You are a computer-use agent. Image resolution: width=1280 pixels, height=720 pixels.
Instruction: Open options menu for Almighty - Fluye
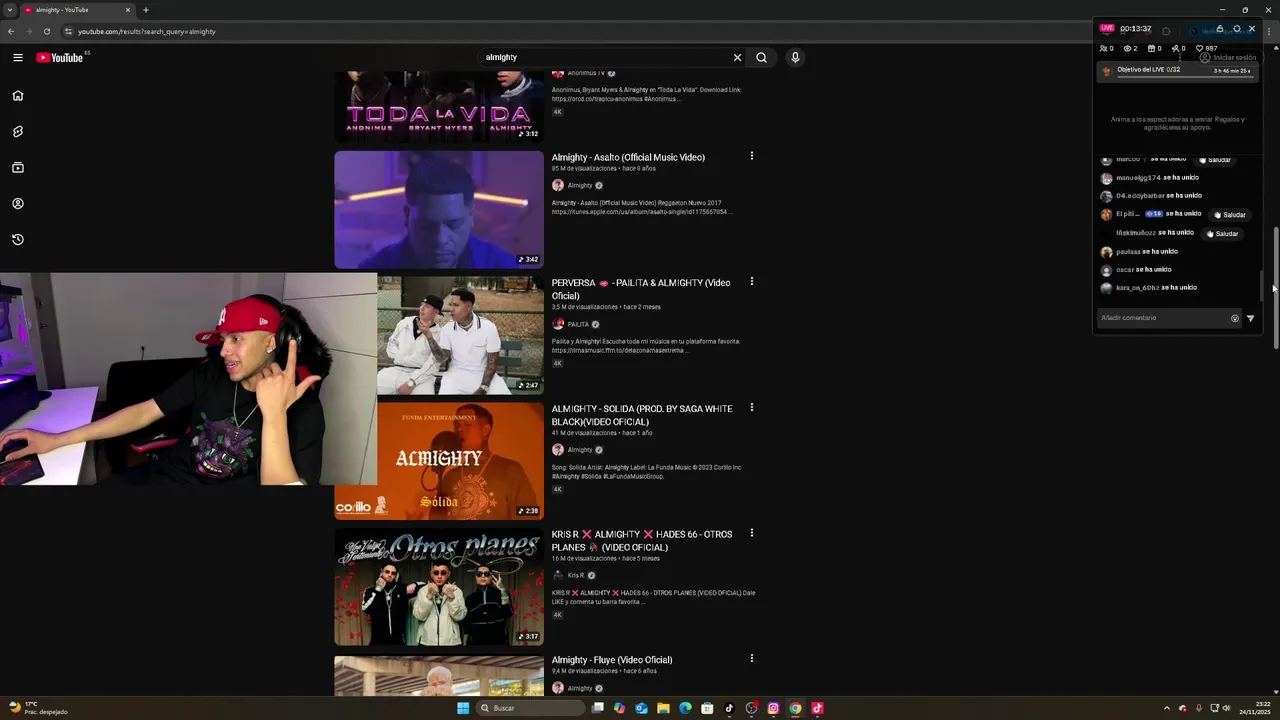[x=751, y=659]
